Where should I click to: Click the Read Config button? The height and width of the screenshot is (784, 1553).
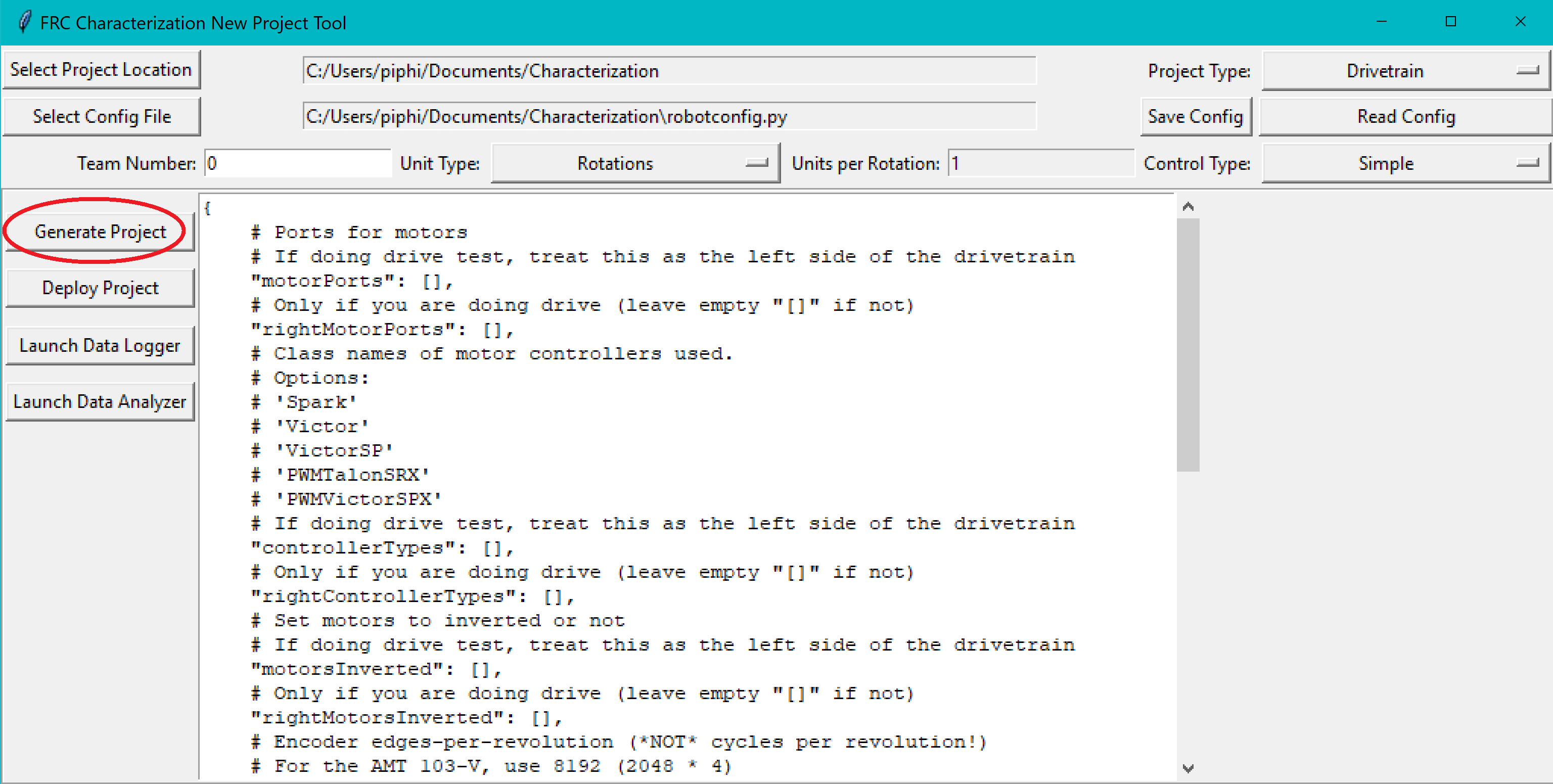1405,116
